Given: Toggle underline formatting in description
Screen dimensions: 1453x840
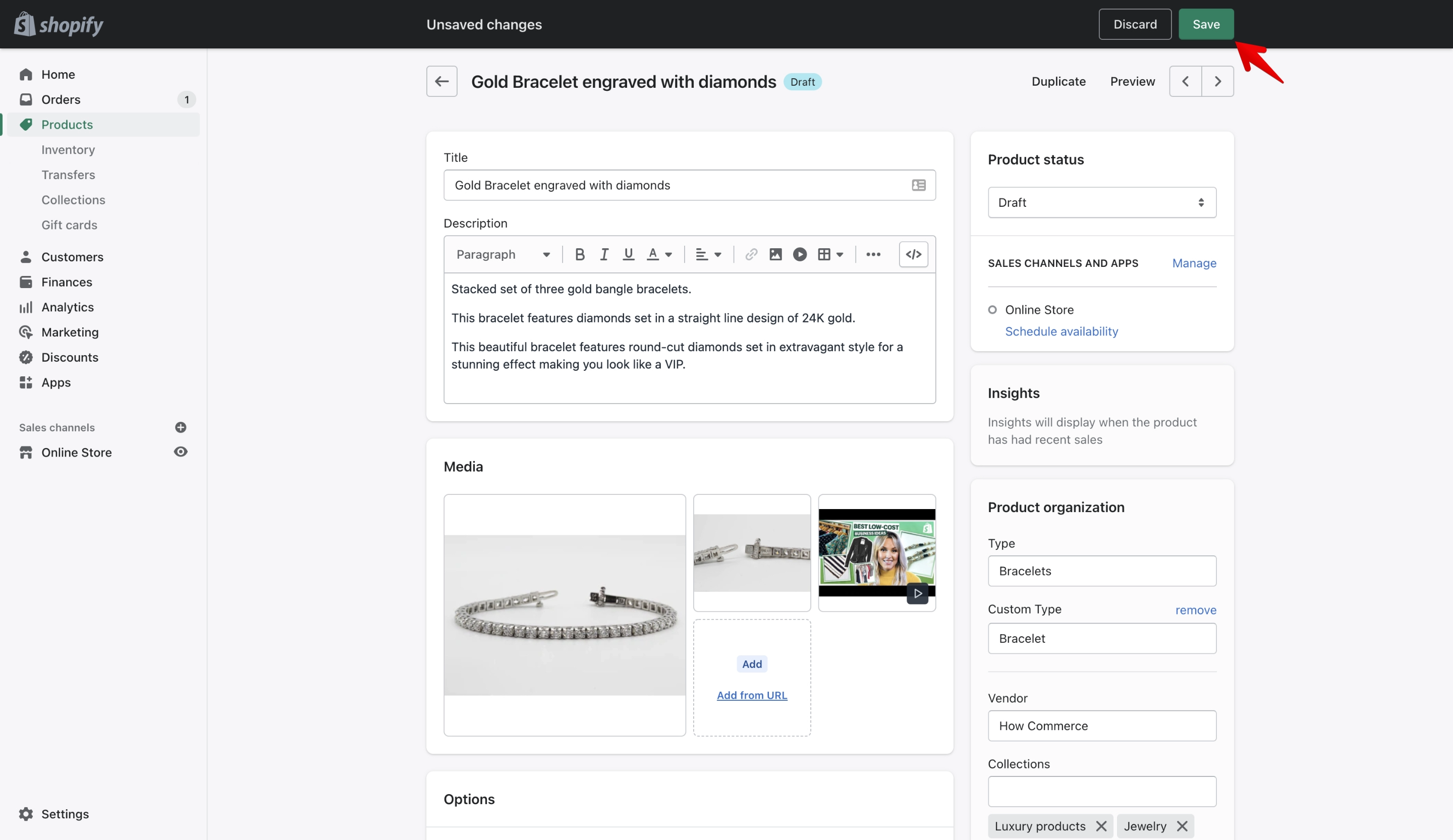Looking at the screenshot, I should click(629, 254).
